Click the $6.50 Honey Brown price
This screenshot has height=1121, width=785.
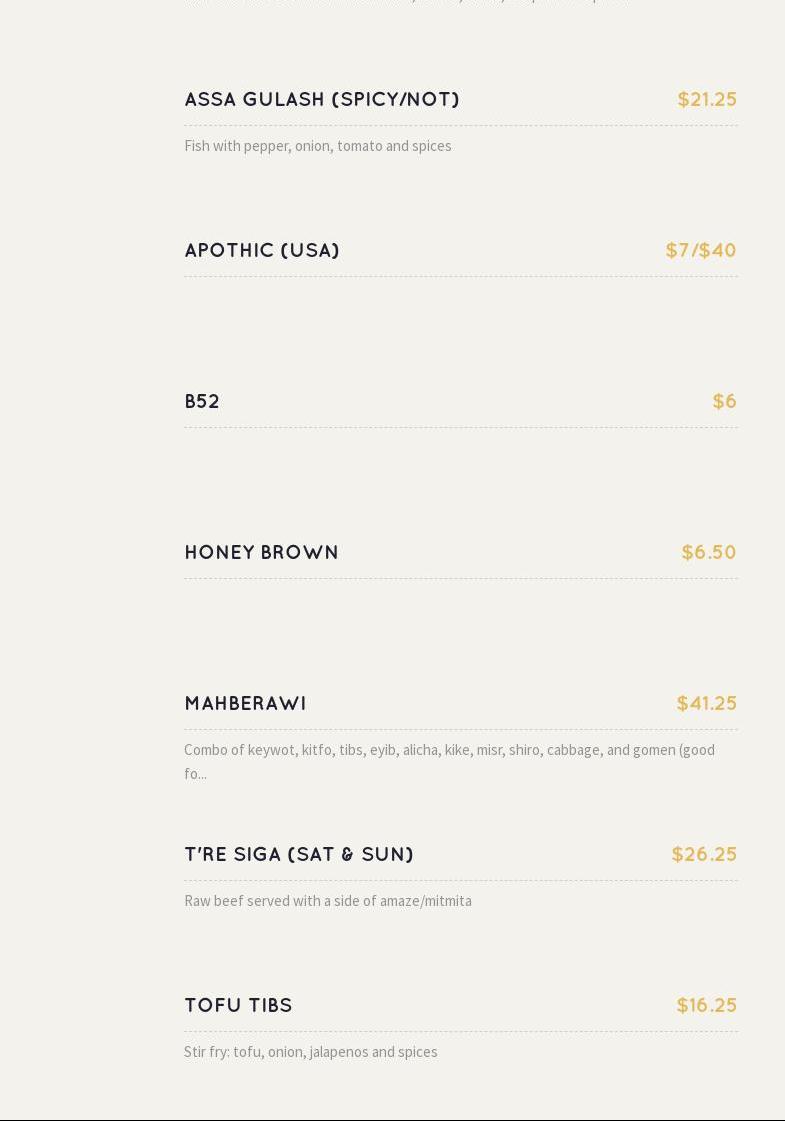point(709,552)
